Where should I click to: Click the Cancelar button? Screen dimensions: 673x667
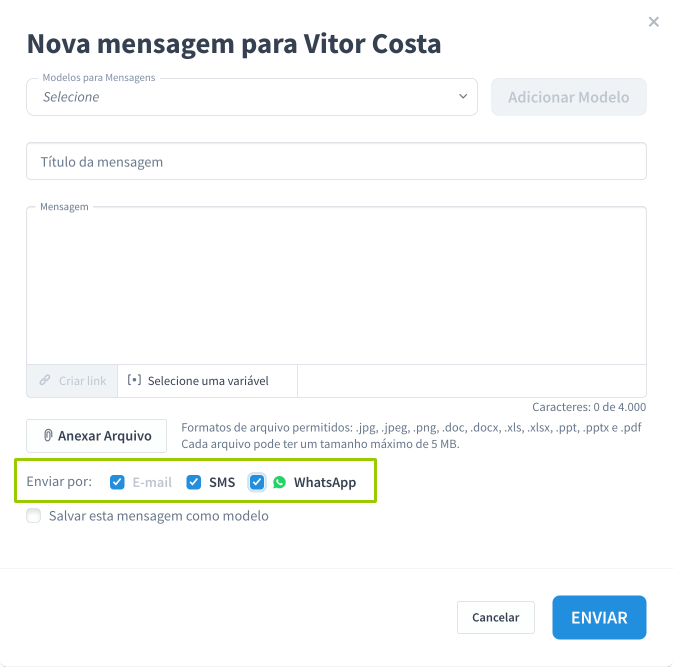(496, 617)
